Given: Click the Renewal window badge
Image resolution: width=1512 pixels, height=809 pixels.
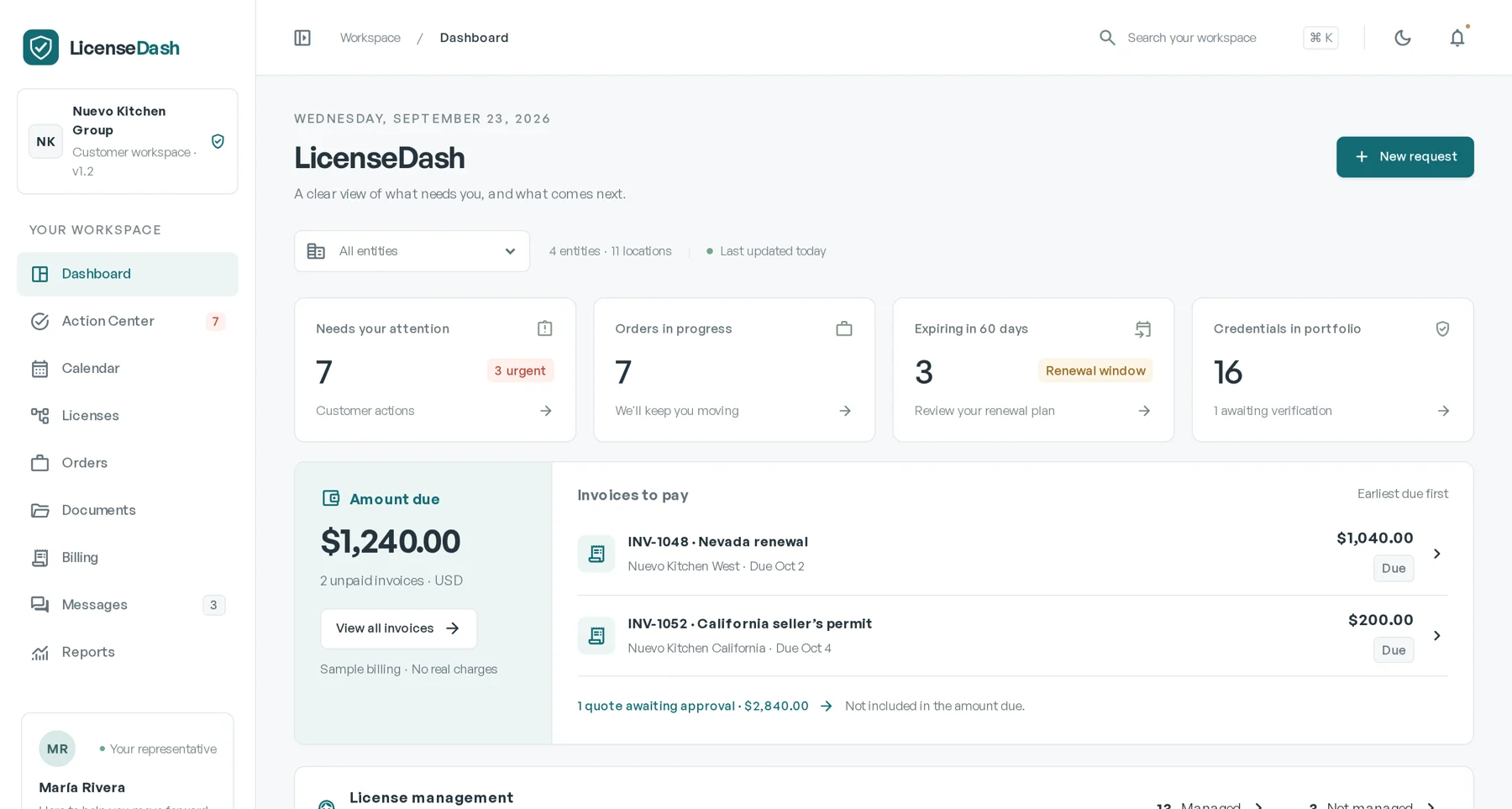Looking at the screenshot, I should tap(1095, 370).
